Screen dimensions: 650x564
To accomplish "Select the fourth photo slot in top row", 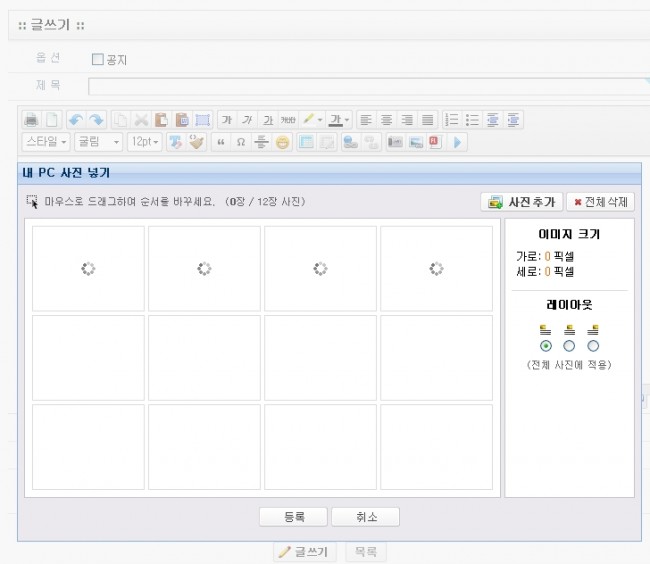I will pyautogui.click(x=437, y=269).
